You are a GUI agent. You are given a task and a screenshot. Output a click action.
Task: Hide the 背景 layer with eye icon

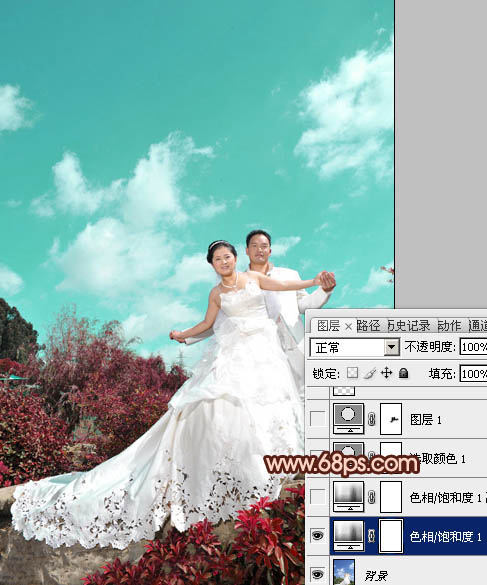pyautogui.click(x=318, y=573)
